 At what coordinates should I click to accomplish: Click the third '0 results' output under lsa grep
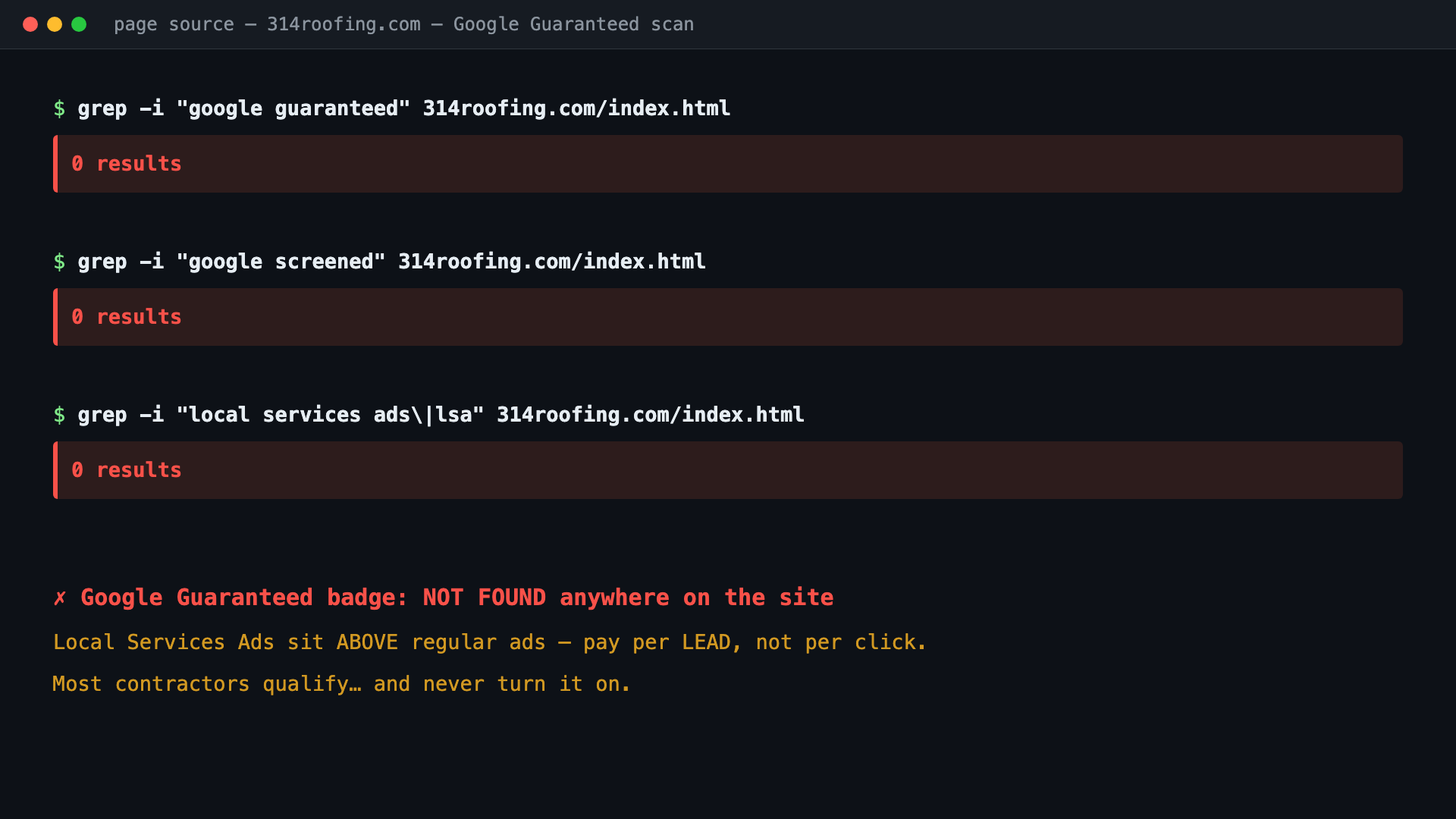728,470
